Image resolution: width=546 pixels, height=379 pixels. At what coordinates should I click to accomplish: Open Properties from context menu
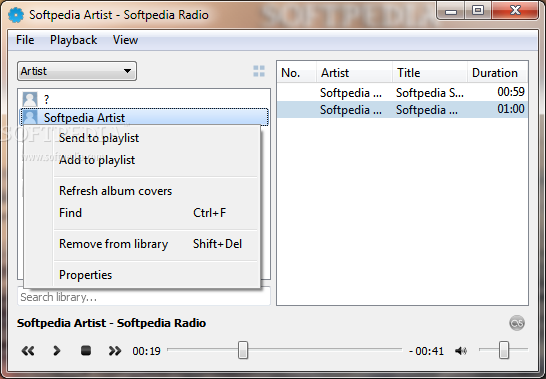[x=142, y=275]
